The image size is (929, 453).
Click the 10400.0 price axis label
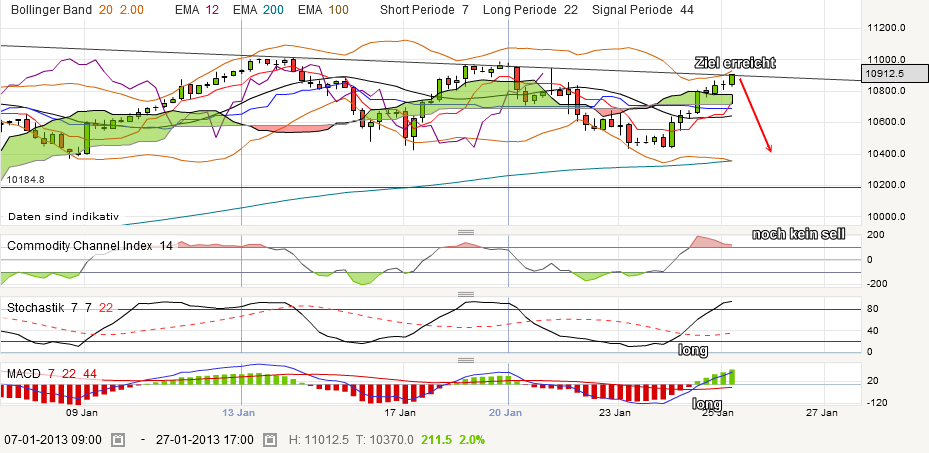pos(887,154)
